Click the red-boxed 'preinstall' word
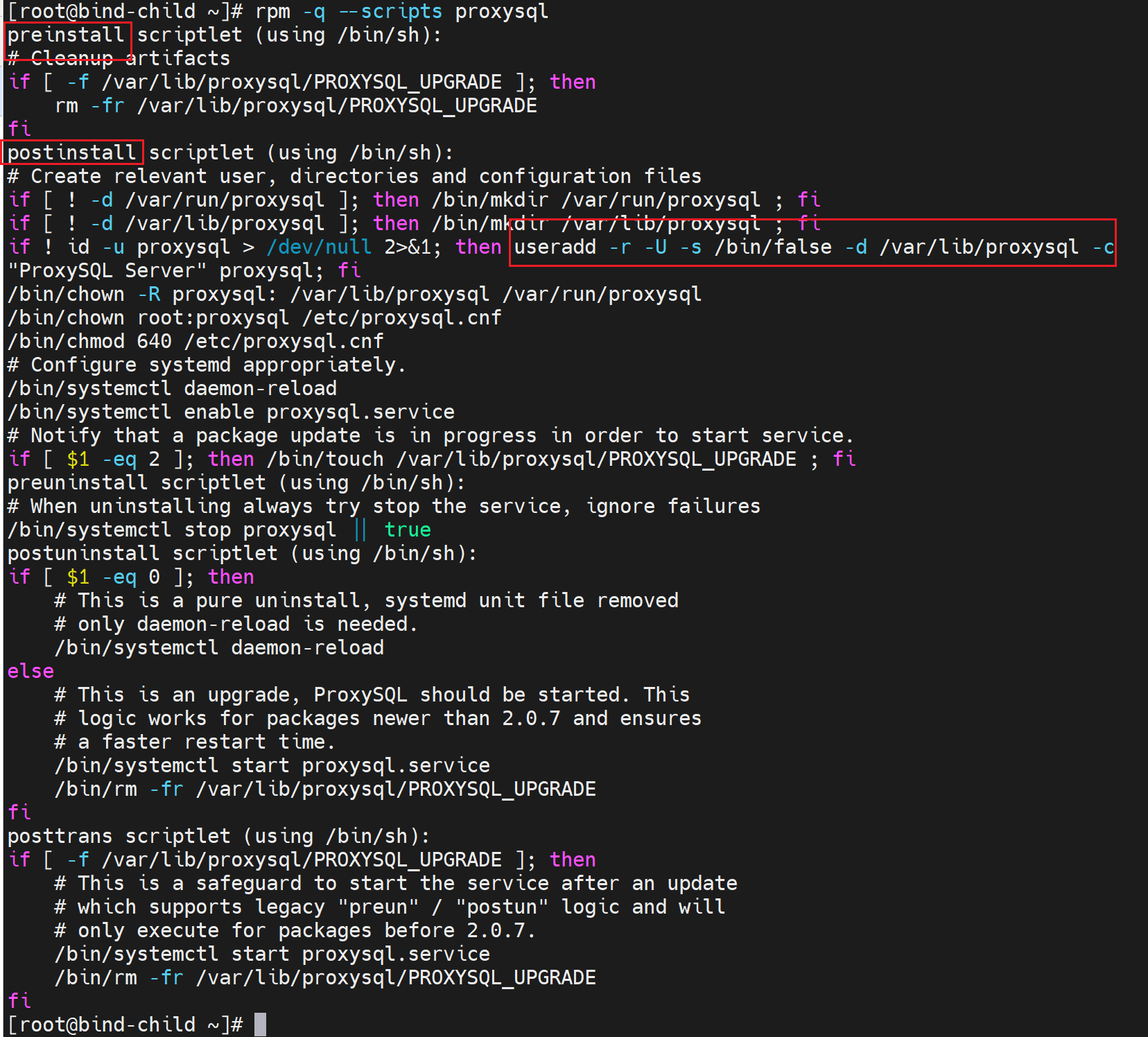This screenshot has height=1037, width=1148. [x=66, y=35]
